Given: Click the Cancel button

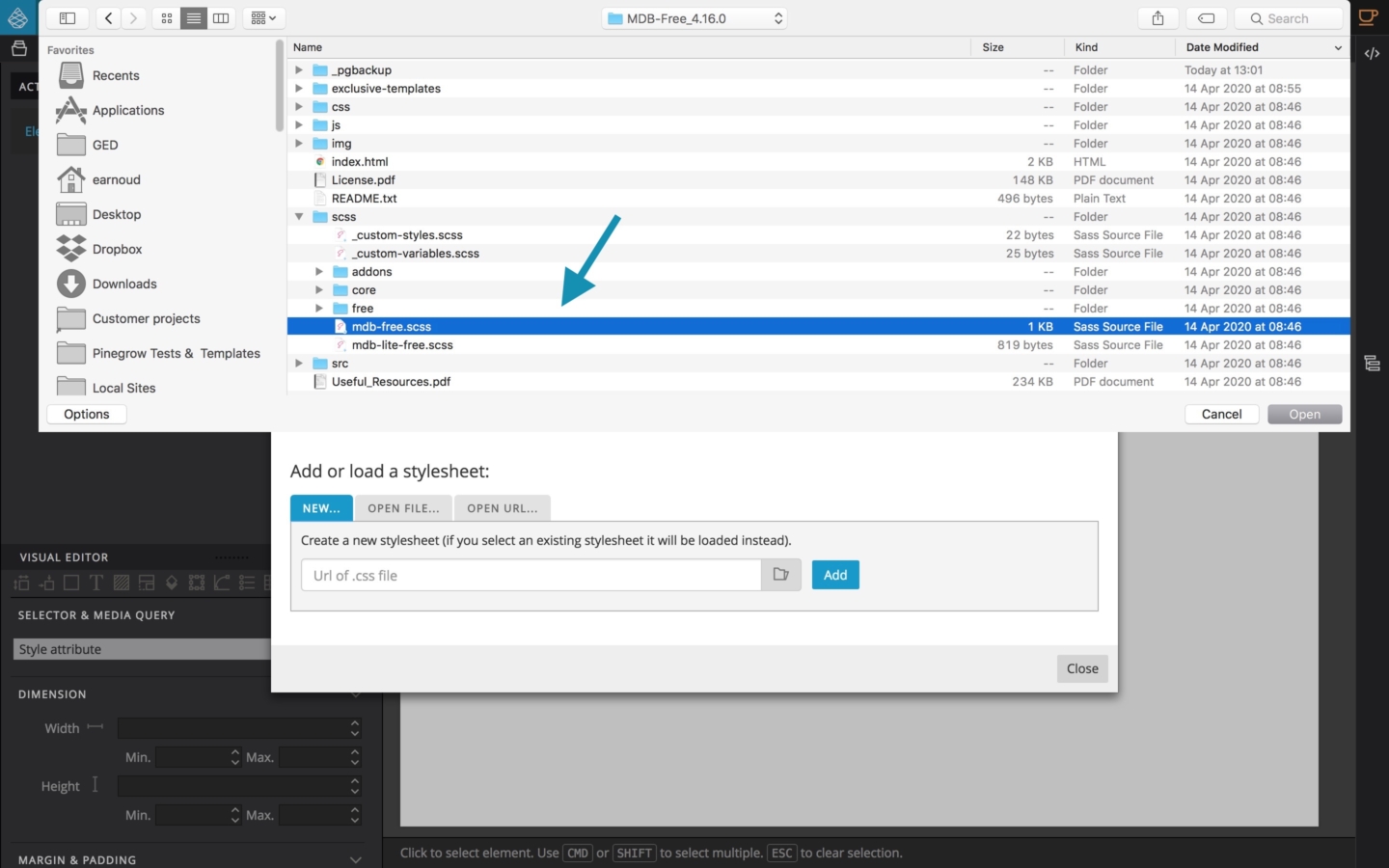Looking at the screenshot, I should coord(1221,414).
